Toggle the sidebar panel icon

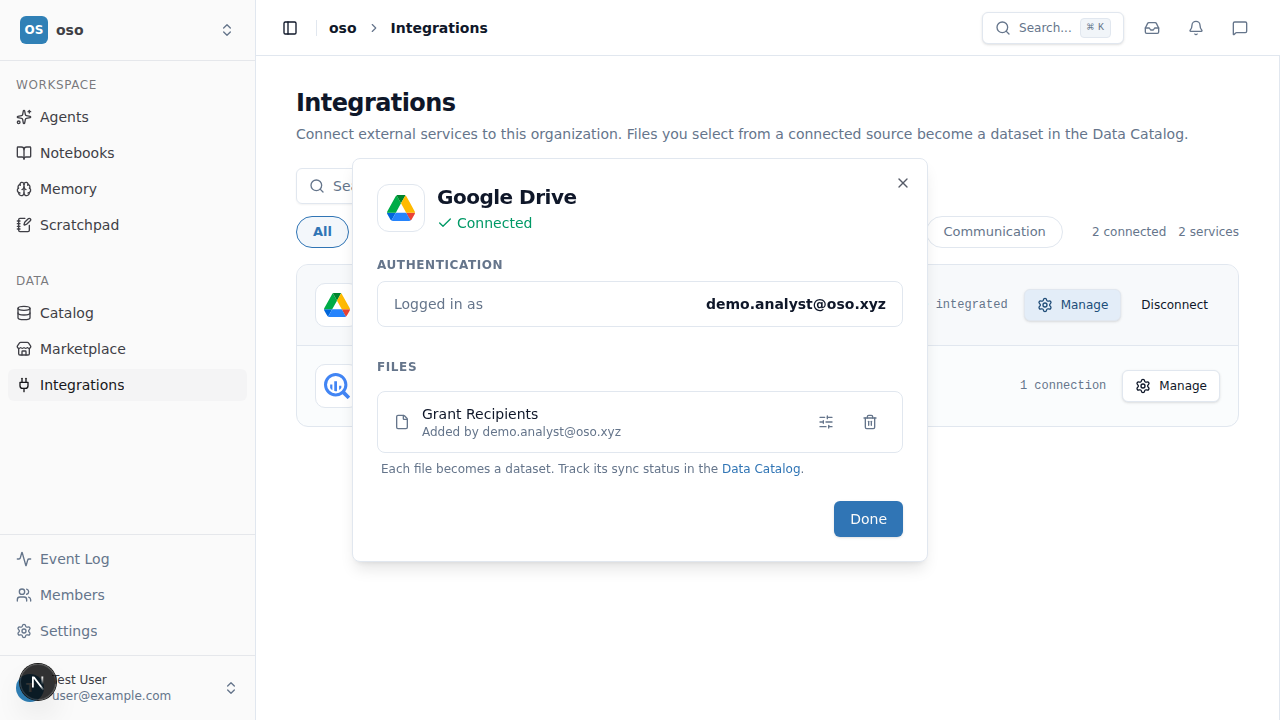point(290,28)
